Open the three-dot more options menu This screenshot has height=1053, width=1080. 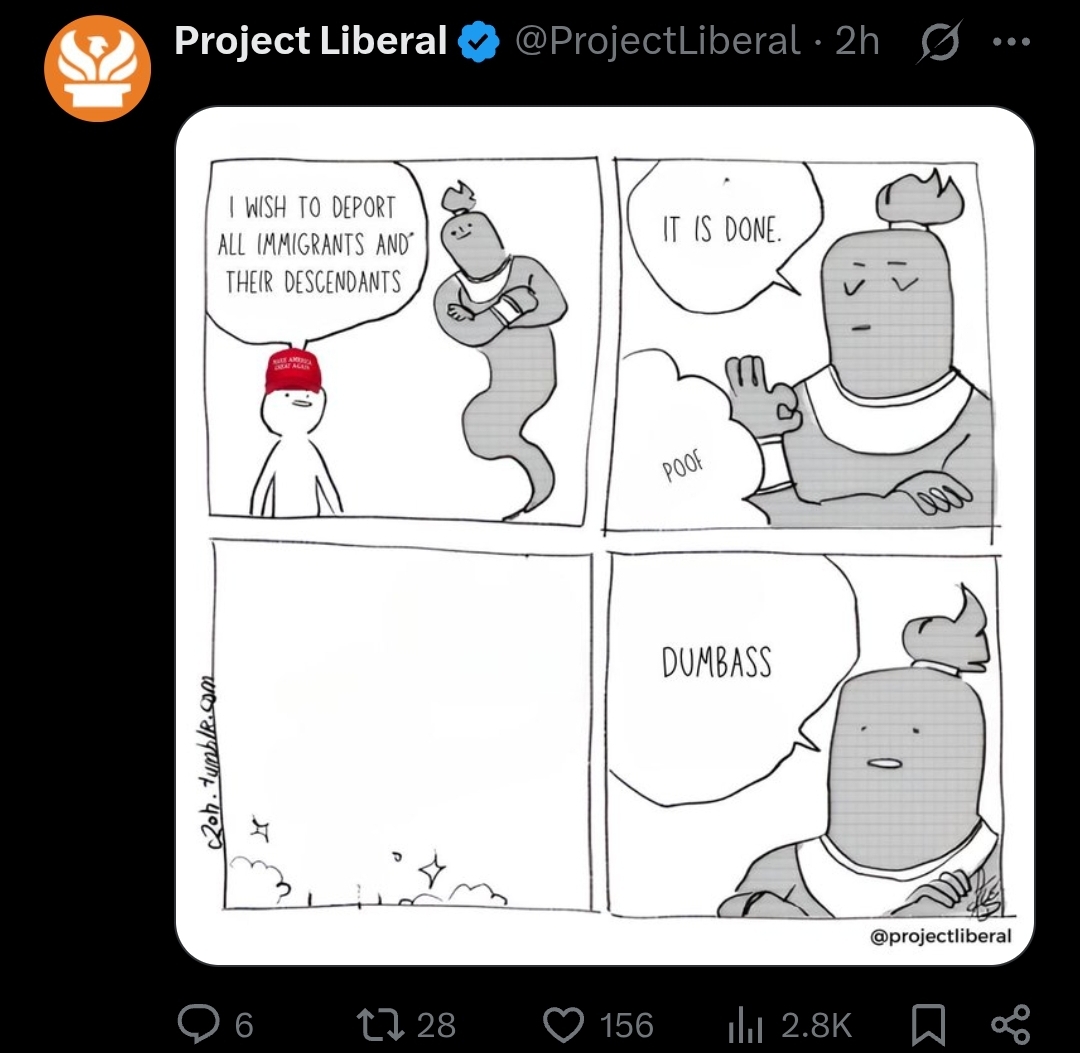click(x=1011, y=41)
